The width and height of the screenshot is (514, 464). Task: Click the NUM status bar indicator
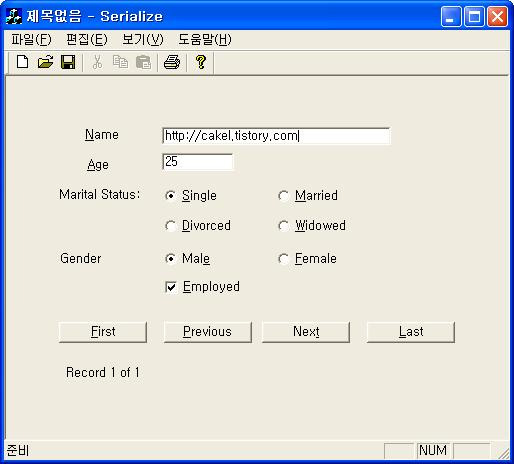click(433, 450)
